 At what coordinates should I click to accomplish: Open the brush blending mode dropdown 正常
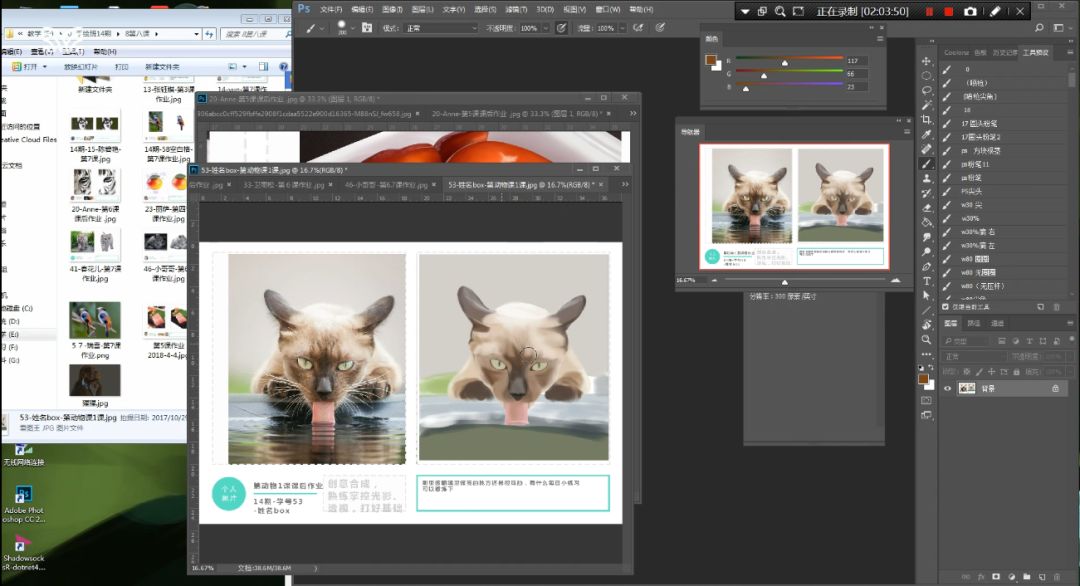pos(428,28)
